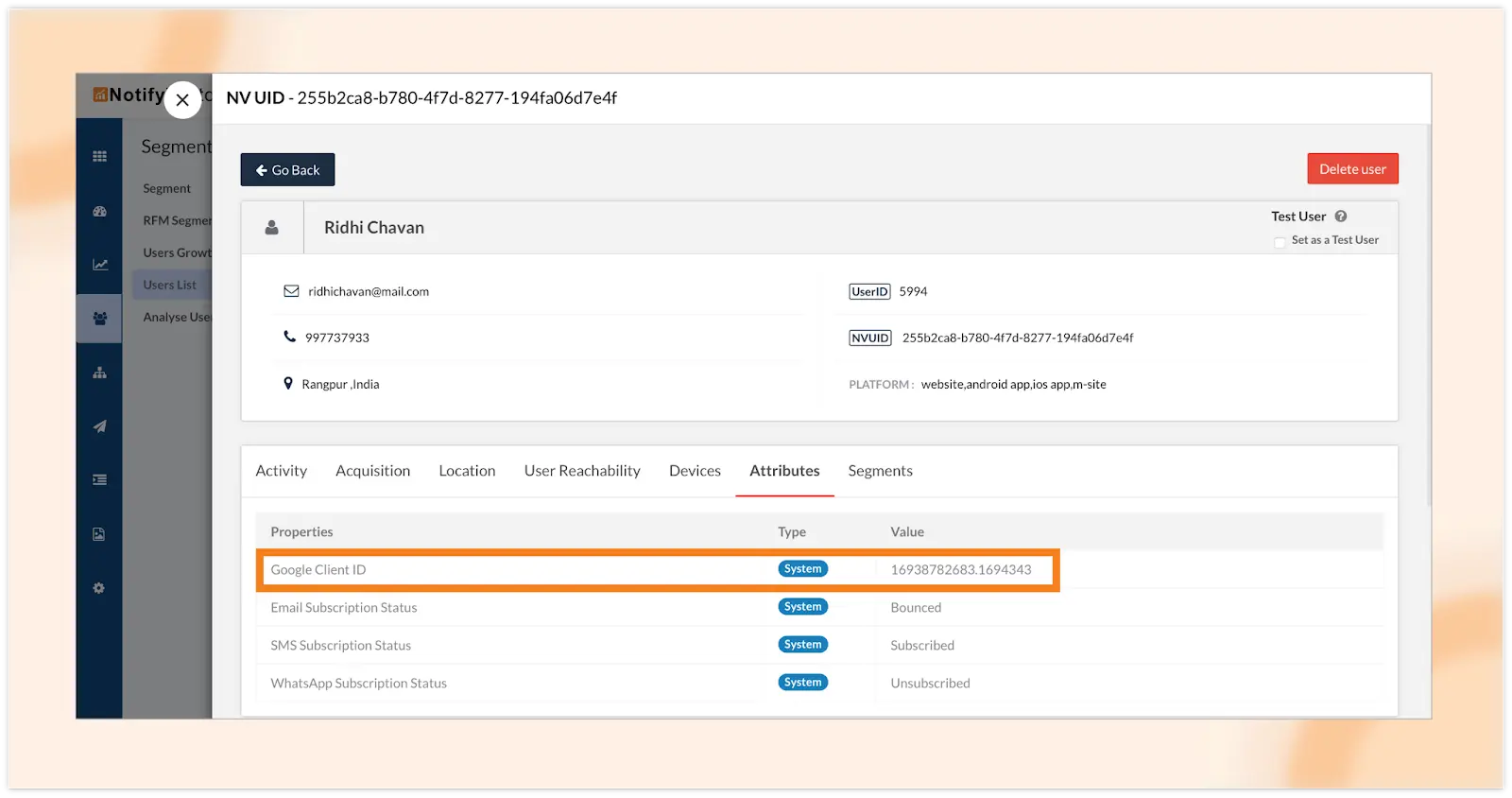Open the sitemap hierarchy icon in sidebar
The image size is (1512, 798).
click(x=99, y=373)
